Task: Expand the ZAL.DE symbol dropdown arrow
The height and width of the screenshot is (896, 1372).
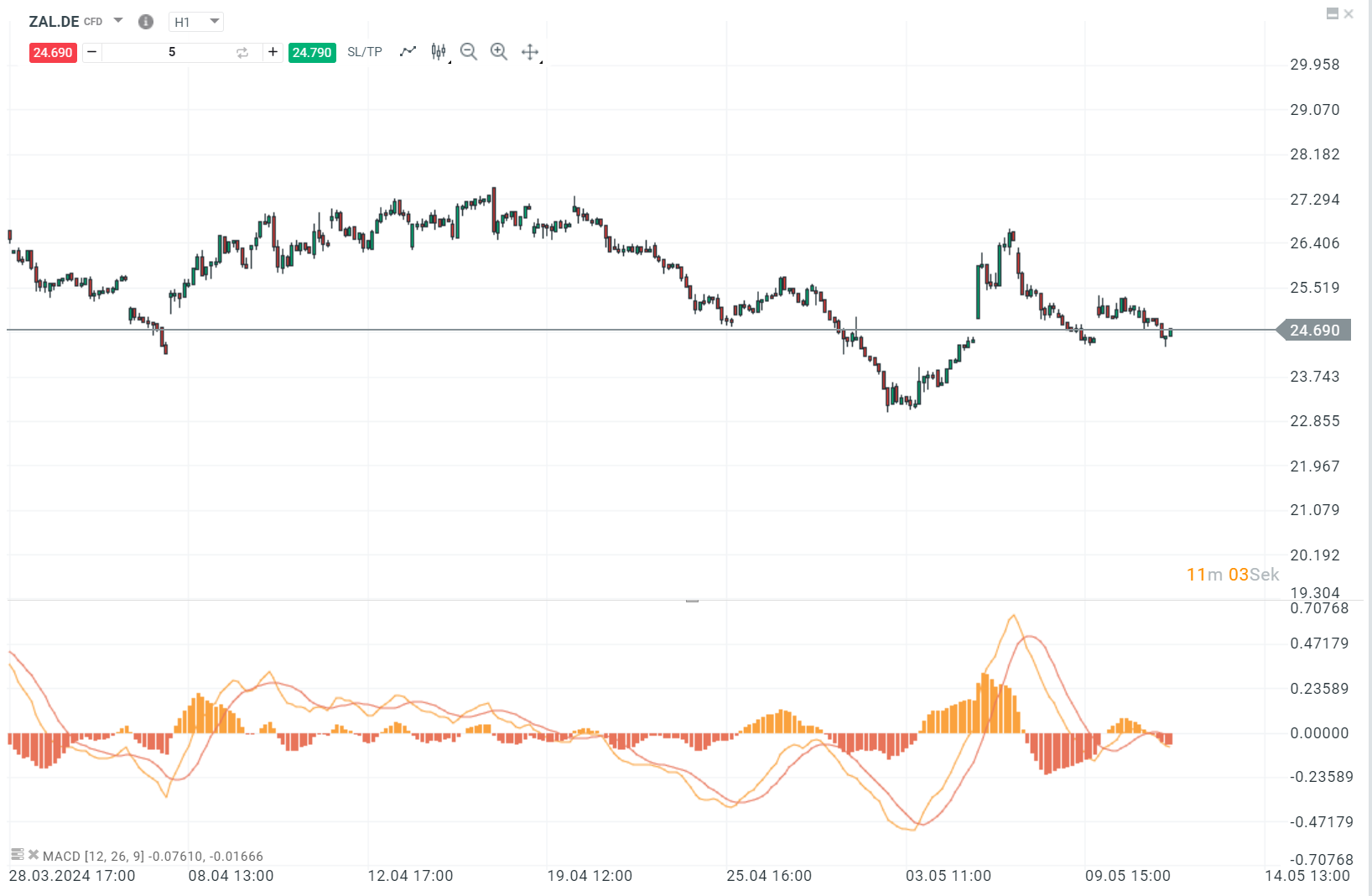Action: pyautogui.click(x=118, y=20)
